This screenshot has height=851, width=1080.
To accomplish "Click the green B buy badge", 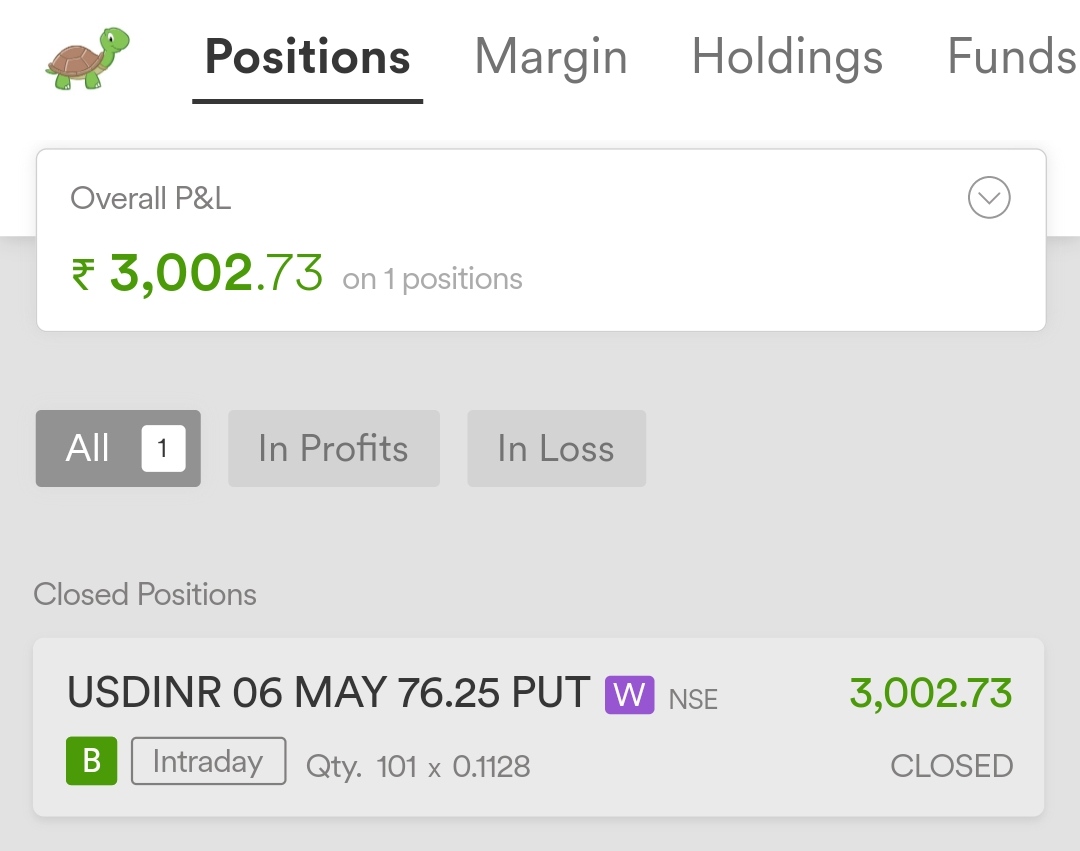I will point(92,761).
